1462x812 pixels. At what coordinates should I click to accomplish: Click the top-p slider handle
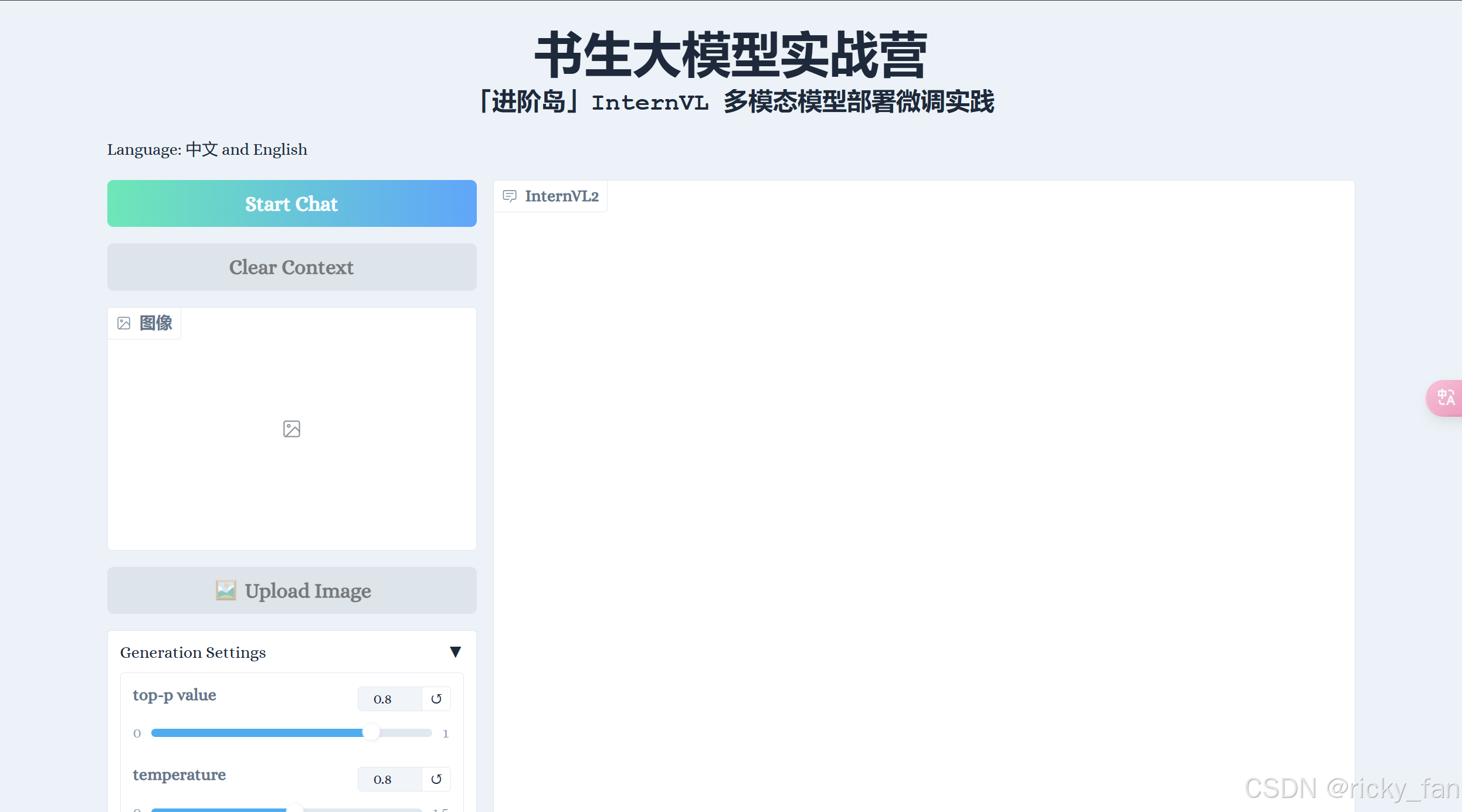(371, 732)
